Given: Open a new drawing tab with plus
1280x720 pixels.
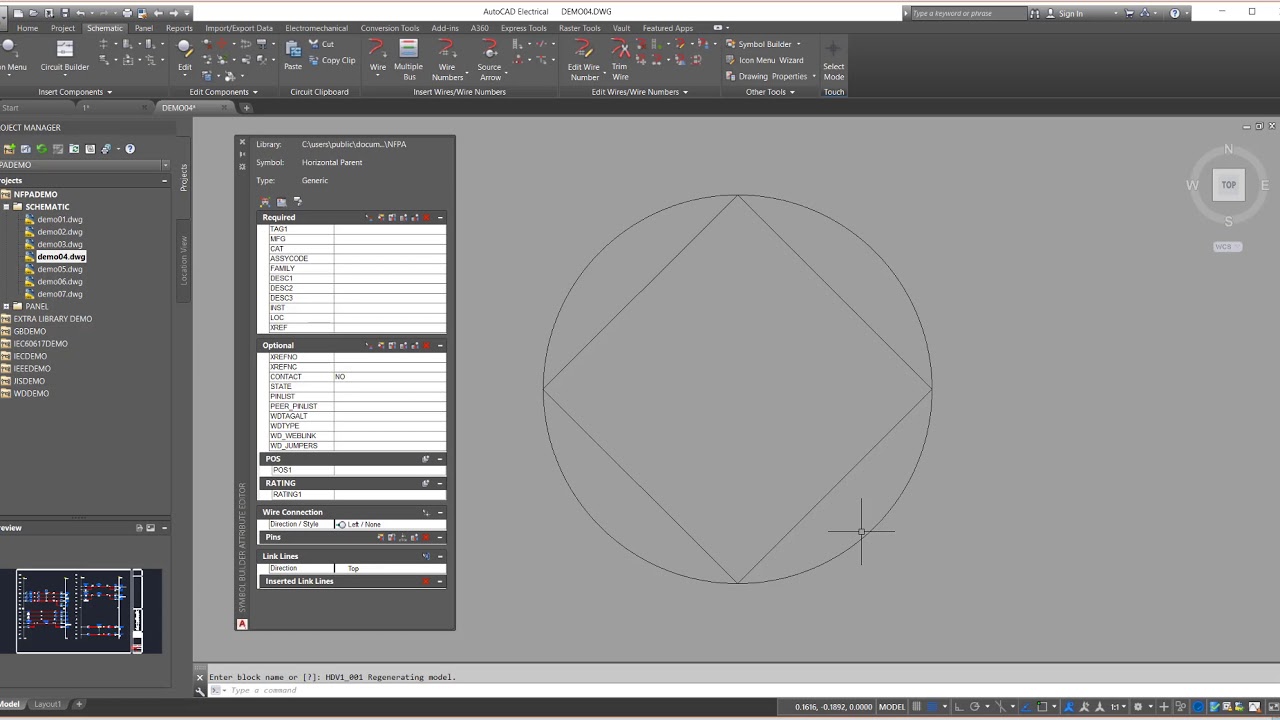Looking at the screenshot, I should [x=246, y=108].
